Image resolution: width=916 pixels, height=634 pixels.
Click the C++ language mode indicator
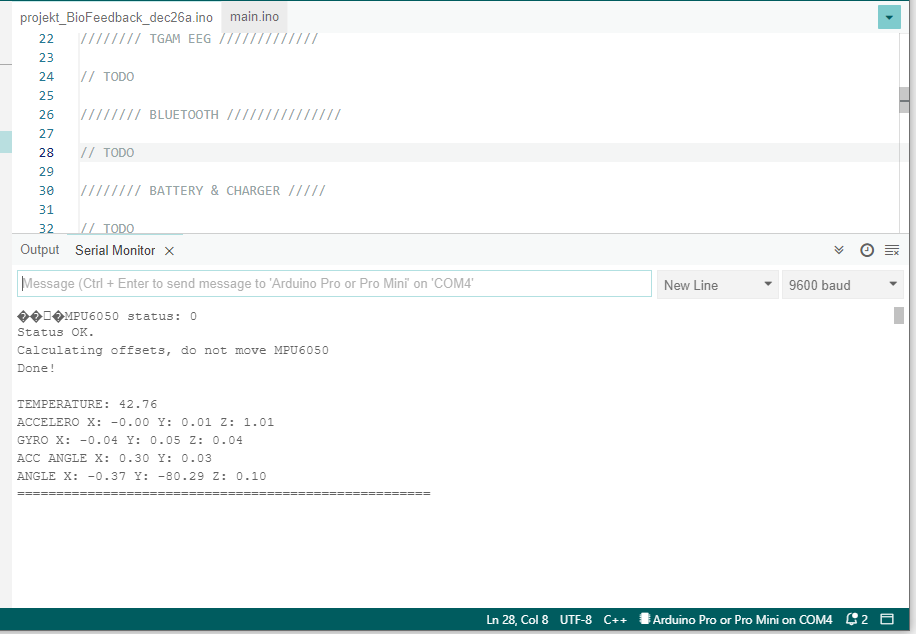(615, 620)
